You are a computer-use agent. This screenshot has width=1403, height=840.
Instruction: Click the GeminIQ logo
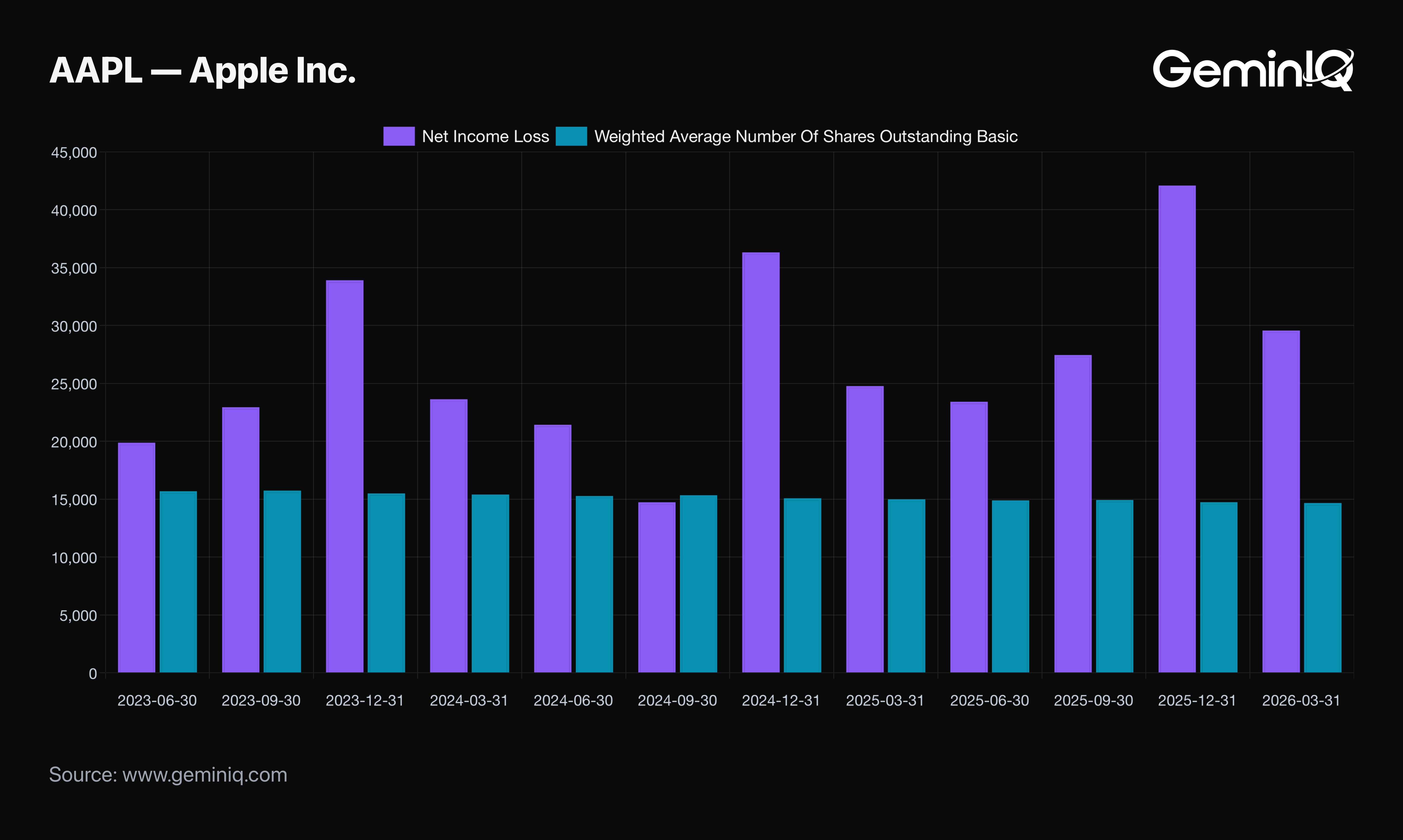pos(1253,70)
